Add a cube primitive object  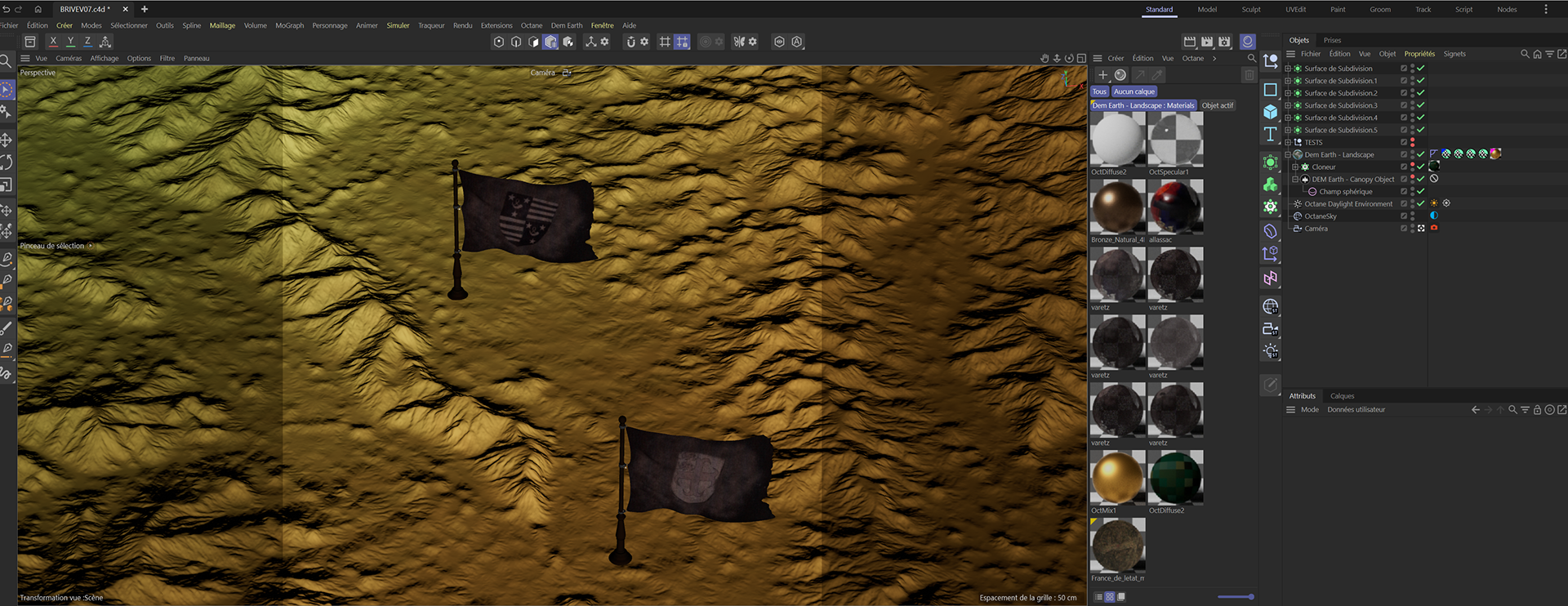[1270, 112]
